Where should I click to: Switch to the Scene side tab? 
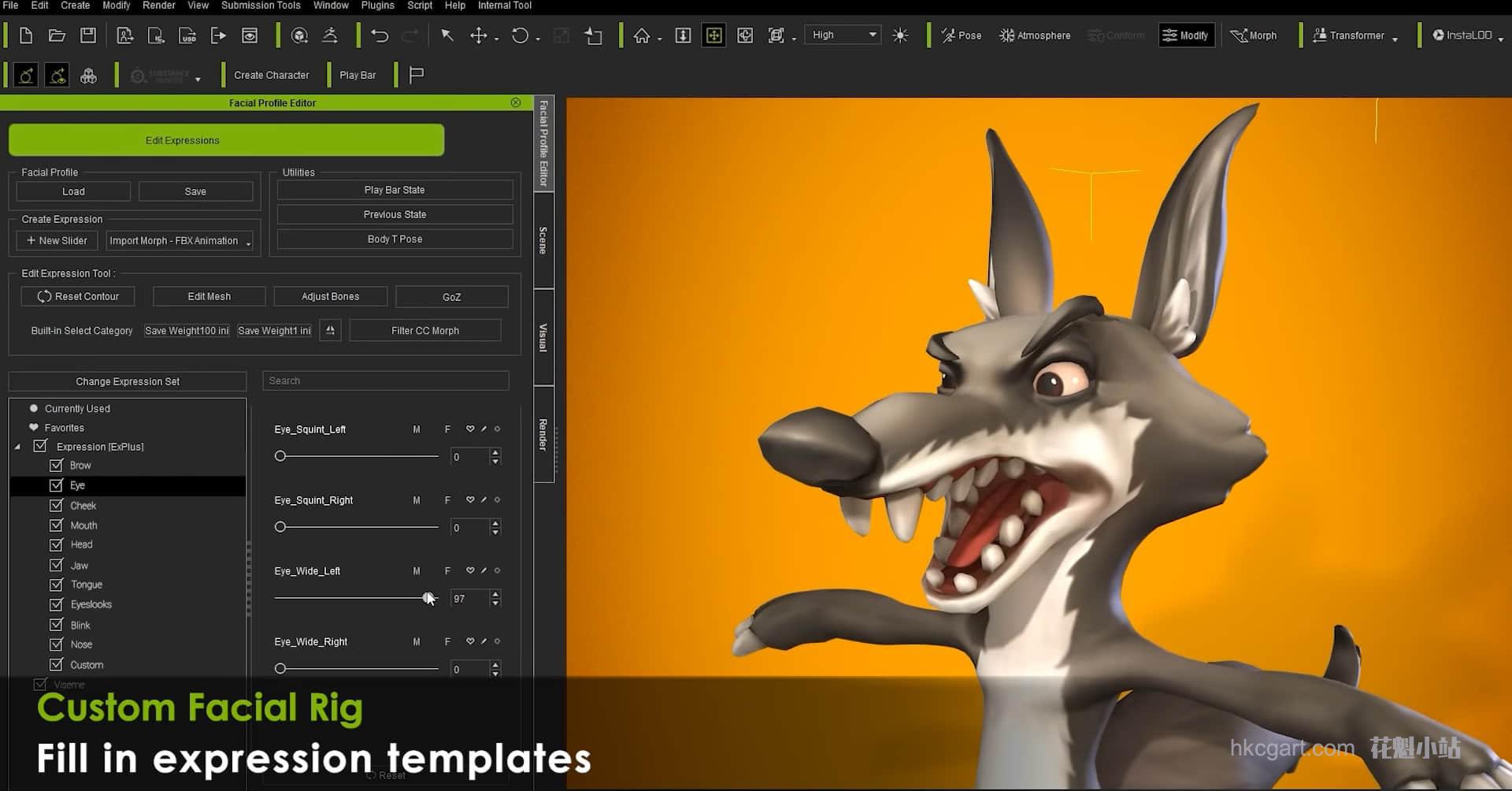click(543, 240)
